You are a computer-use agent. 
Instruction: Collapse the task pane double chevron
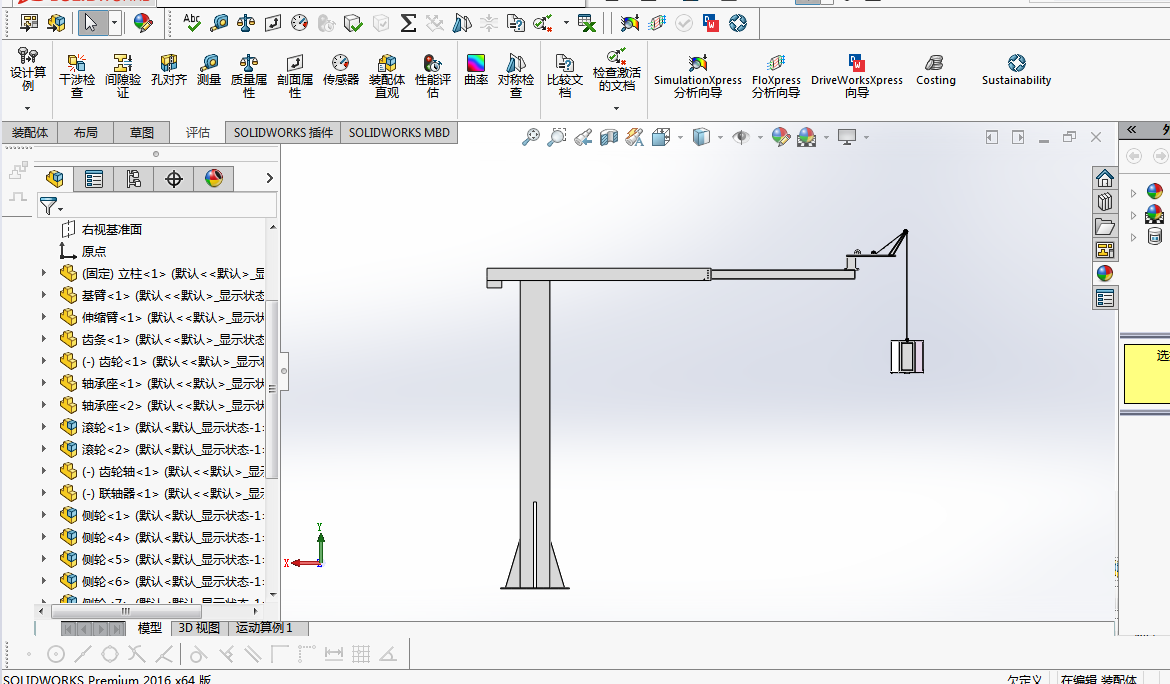[1131, 130]
